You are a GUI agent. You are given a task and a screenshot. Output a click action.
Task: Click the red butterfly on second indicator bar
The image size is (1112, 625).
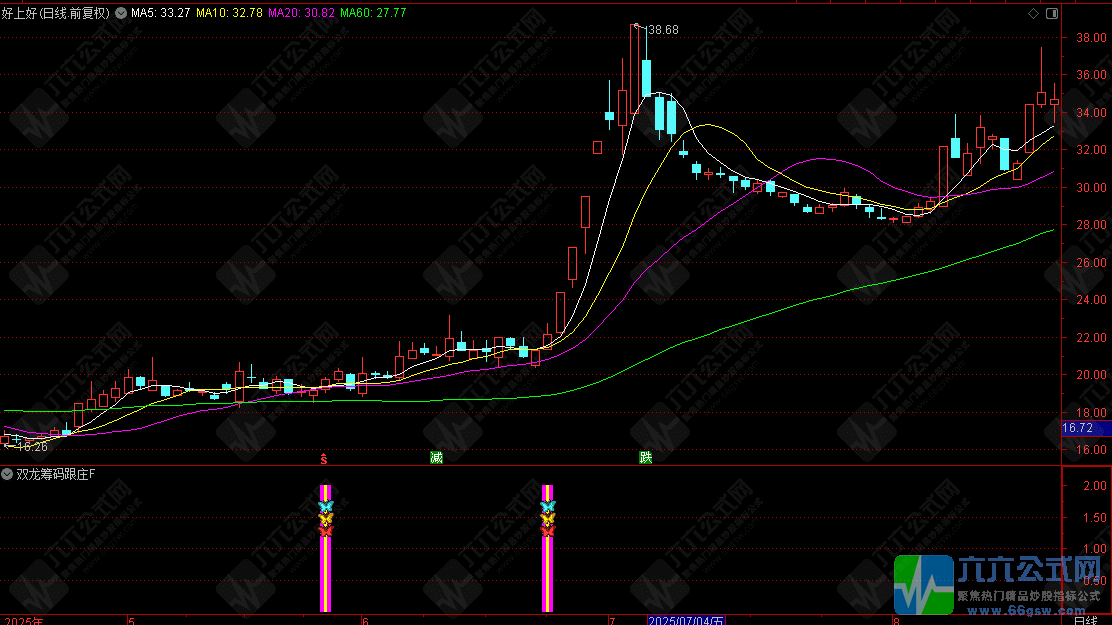tap(547, 531)
